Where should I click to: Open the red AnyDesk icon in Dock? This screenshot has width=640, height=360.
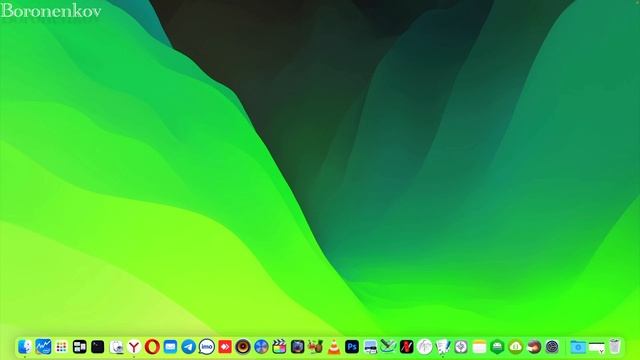pyautogui.click(x=225, y=347)
